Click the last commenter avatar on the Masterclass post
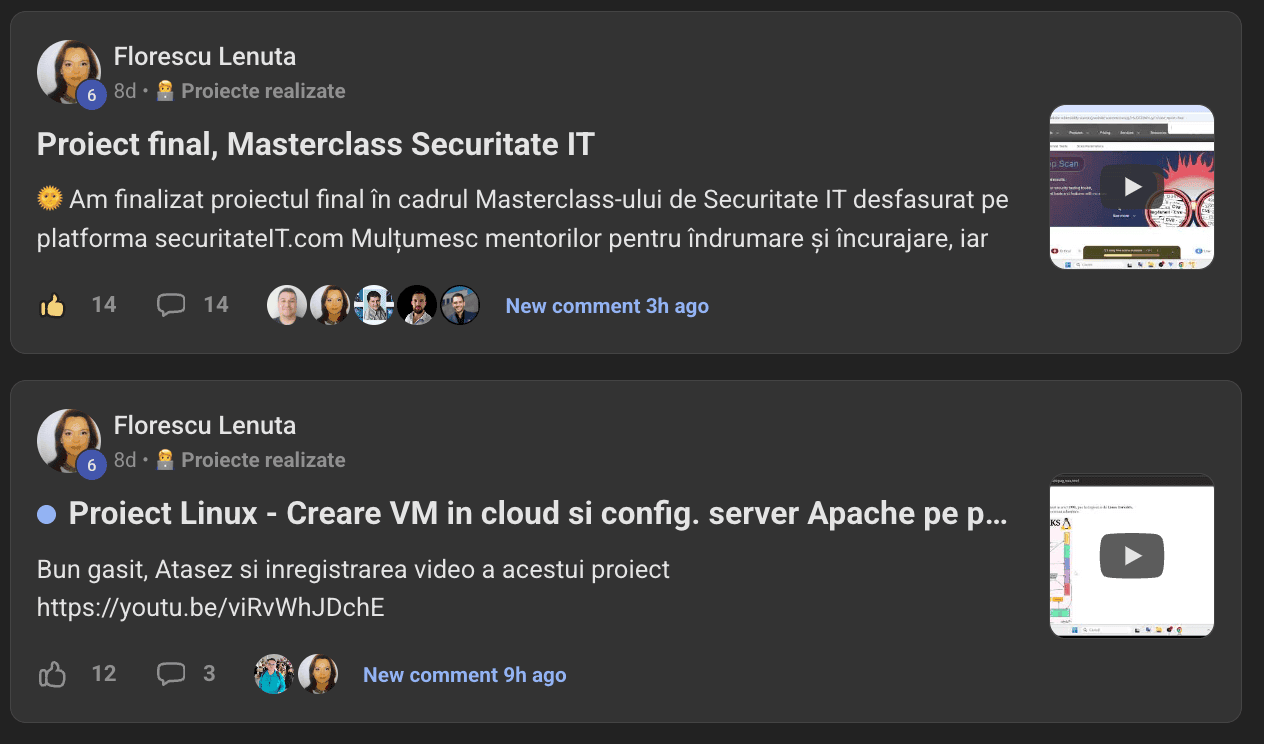This screenshot has width=1264, height=744. [x=460, y=305]
